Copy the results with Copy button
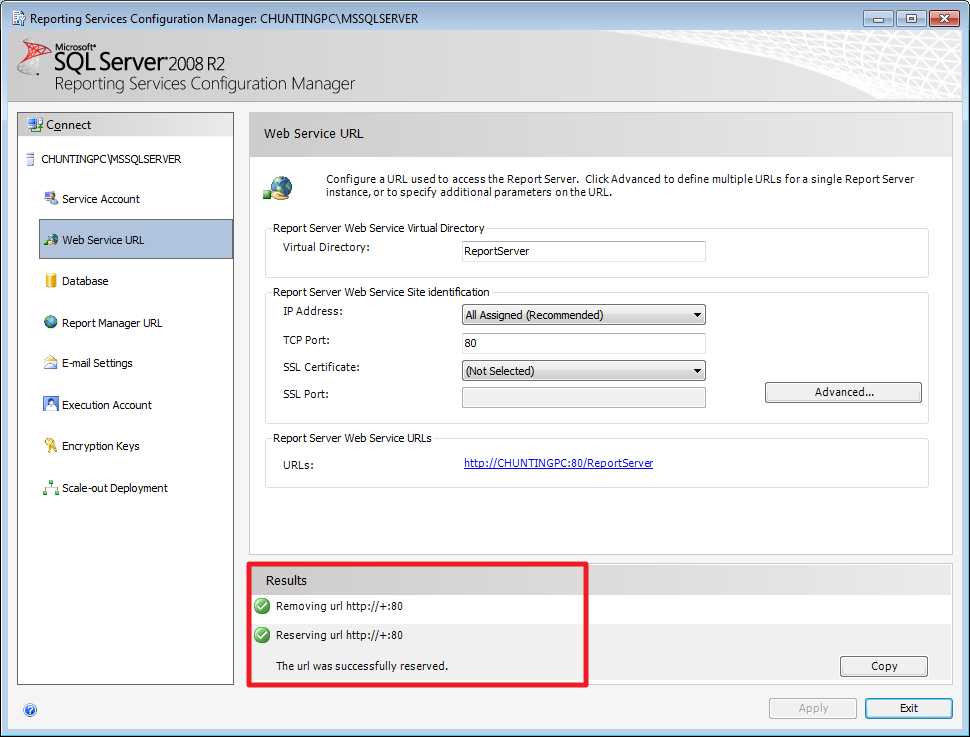 (883, 666)
